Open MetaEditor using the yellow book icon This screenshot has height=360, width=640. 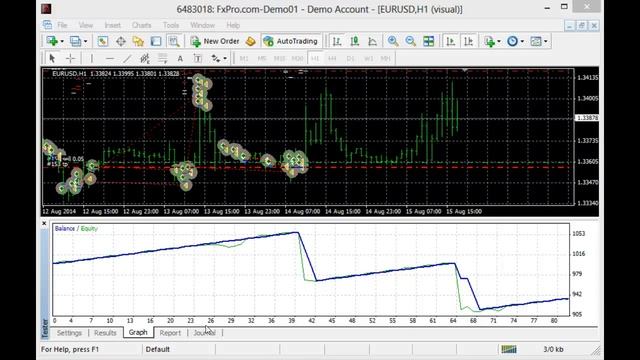click(x=251, y=41)
